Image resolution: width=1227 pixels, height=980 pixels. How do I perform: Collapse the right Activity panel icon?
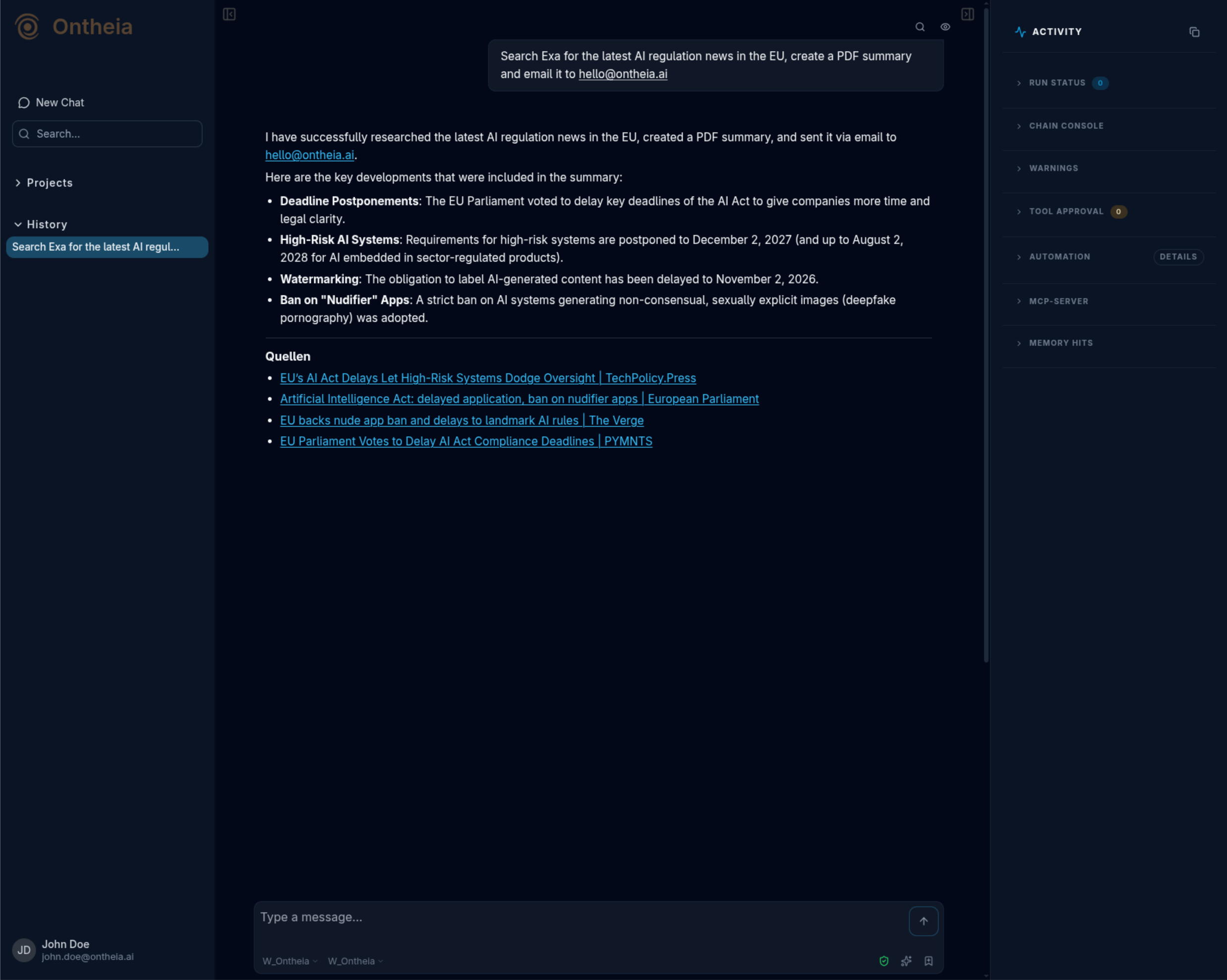click(x=968, y=14)
